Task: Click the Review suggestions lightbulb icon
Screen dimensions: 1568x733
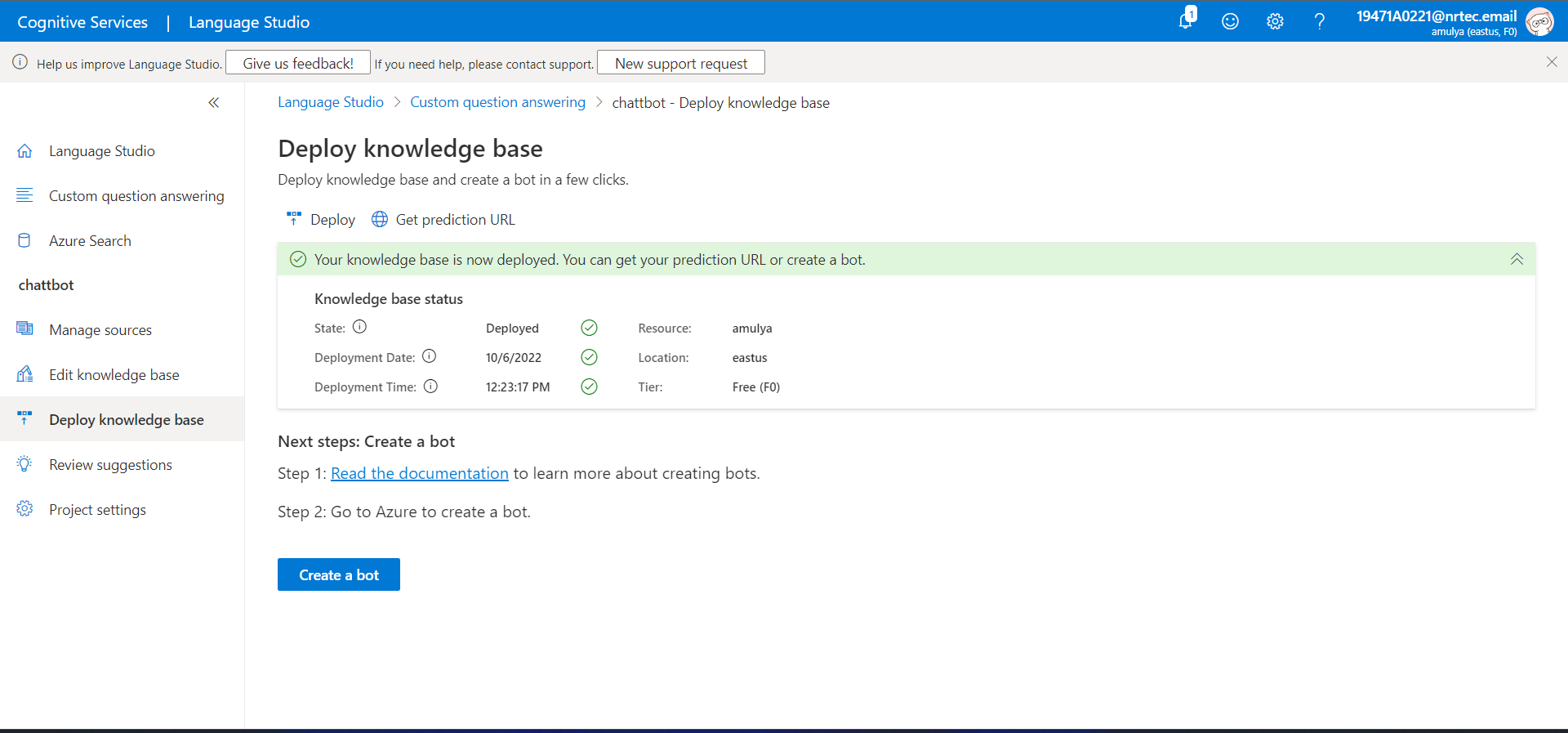Action: coord(24,464)
